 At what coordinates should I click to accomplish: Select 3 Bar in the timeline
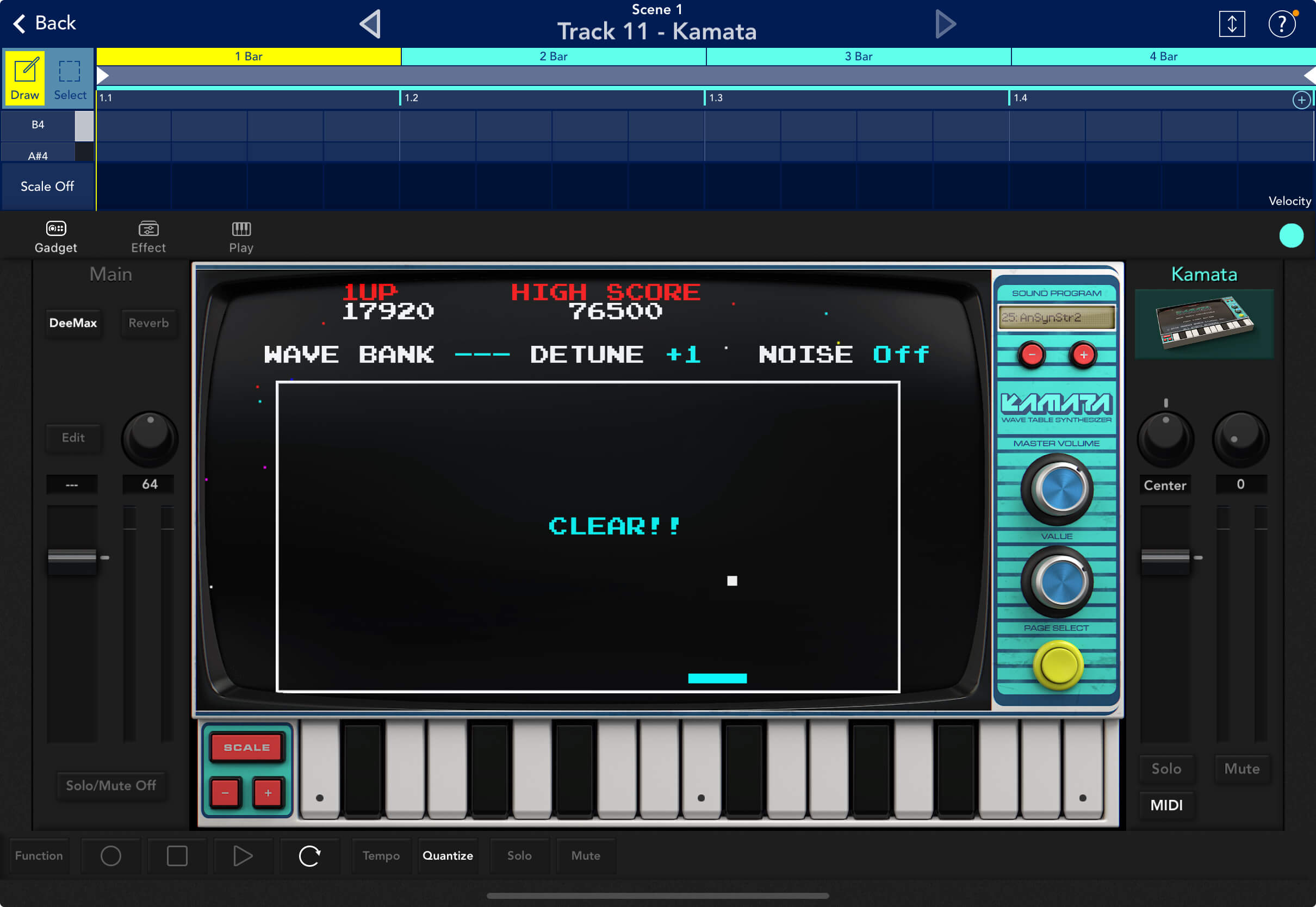[x=858, y=56]
